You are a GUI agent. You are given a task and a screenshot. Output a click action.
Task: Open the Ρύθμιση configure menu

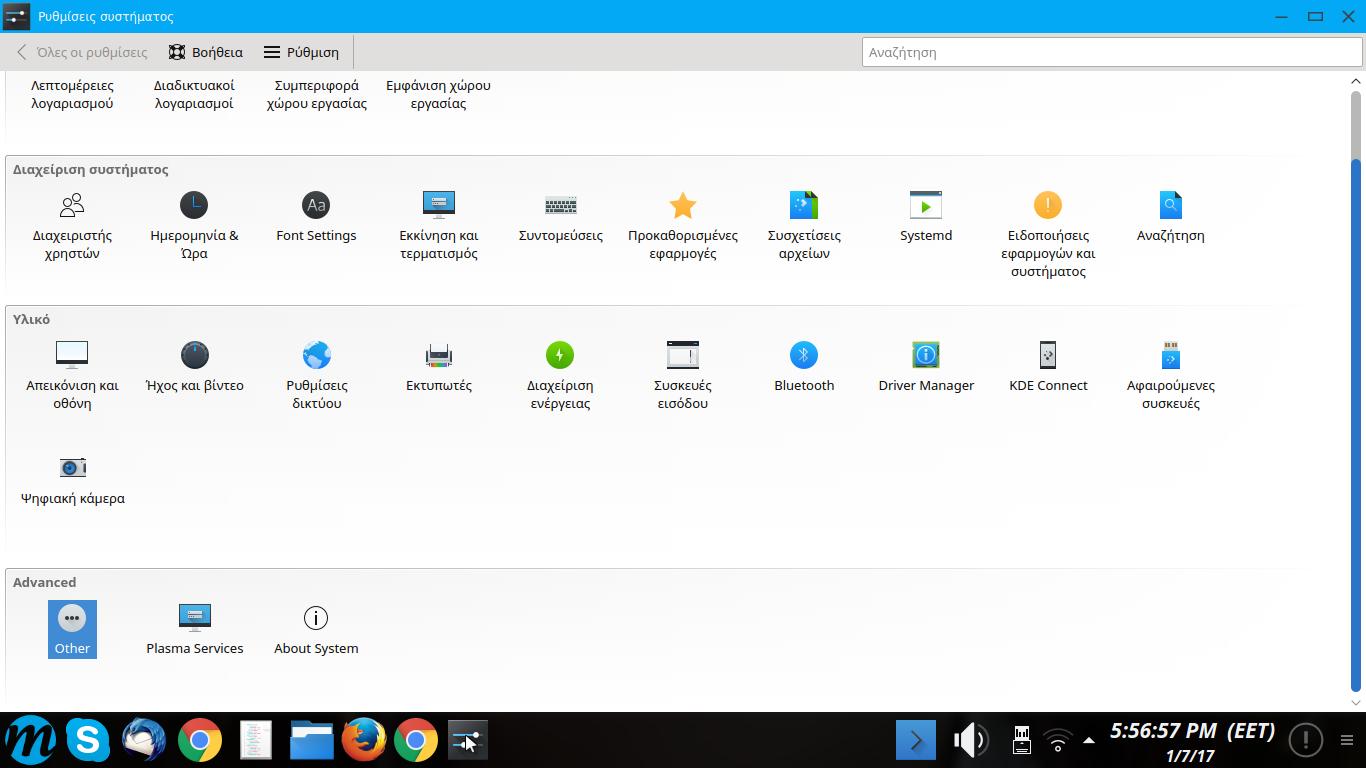pos(301,52)
